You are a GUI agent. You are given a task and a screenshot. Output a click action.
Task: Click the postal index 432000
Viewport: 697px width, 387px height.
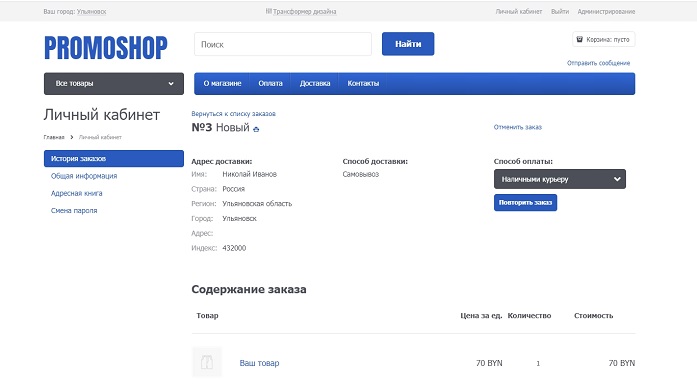(234, 248)
